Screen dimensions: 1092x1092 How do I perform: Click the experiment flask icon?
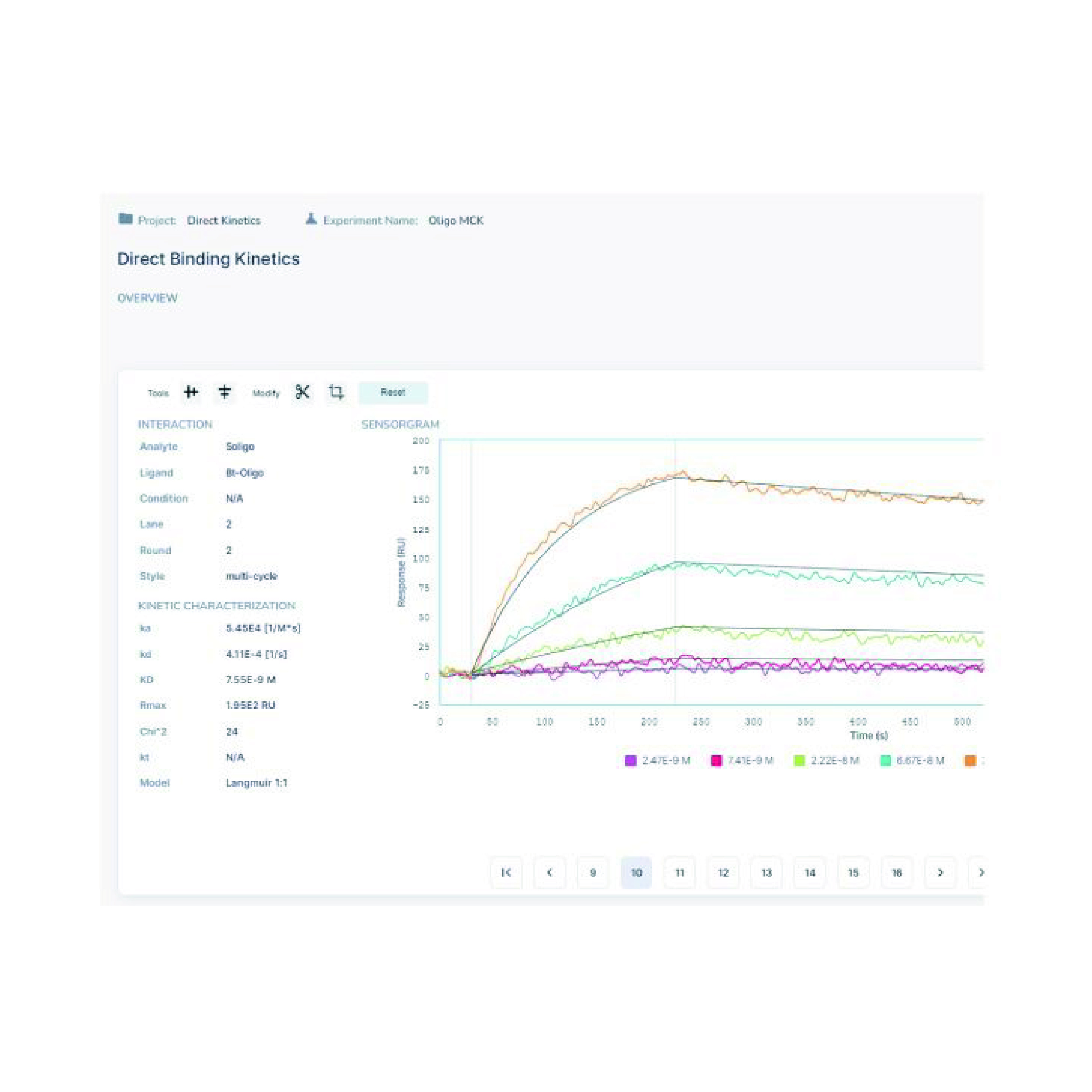coord(311,219)
